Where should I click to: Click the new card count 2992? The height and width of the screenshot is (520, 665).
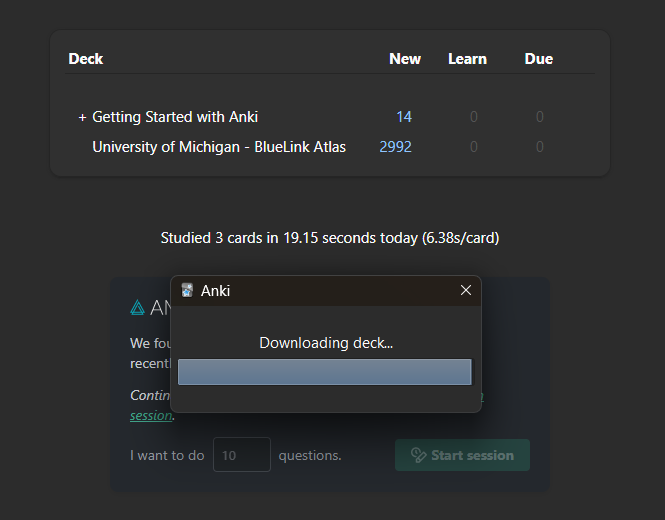[x=395, y=147]
